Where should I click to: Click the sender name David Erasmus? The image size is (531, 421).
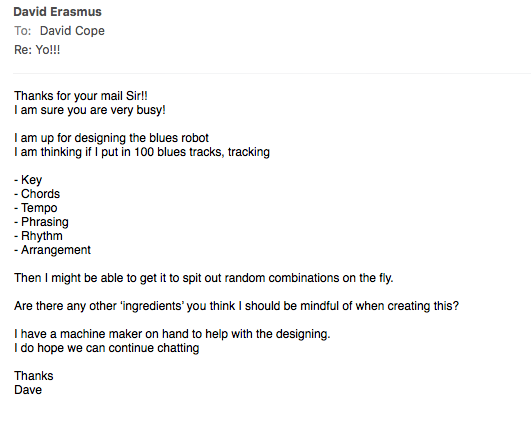click(57, 12)
